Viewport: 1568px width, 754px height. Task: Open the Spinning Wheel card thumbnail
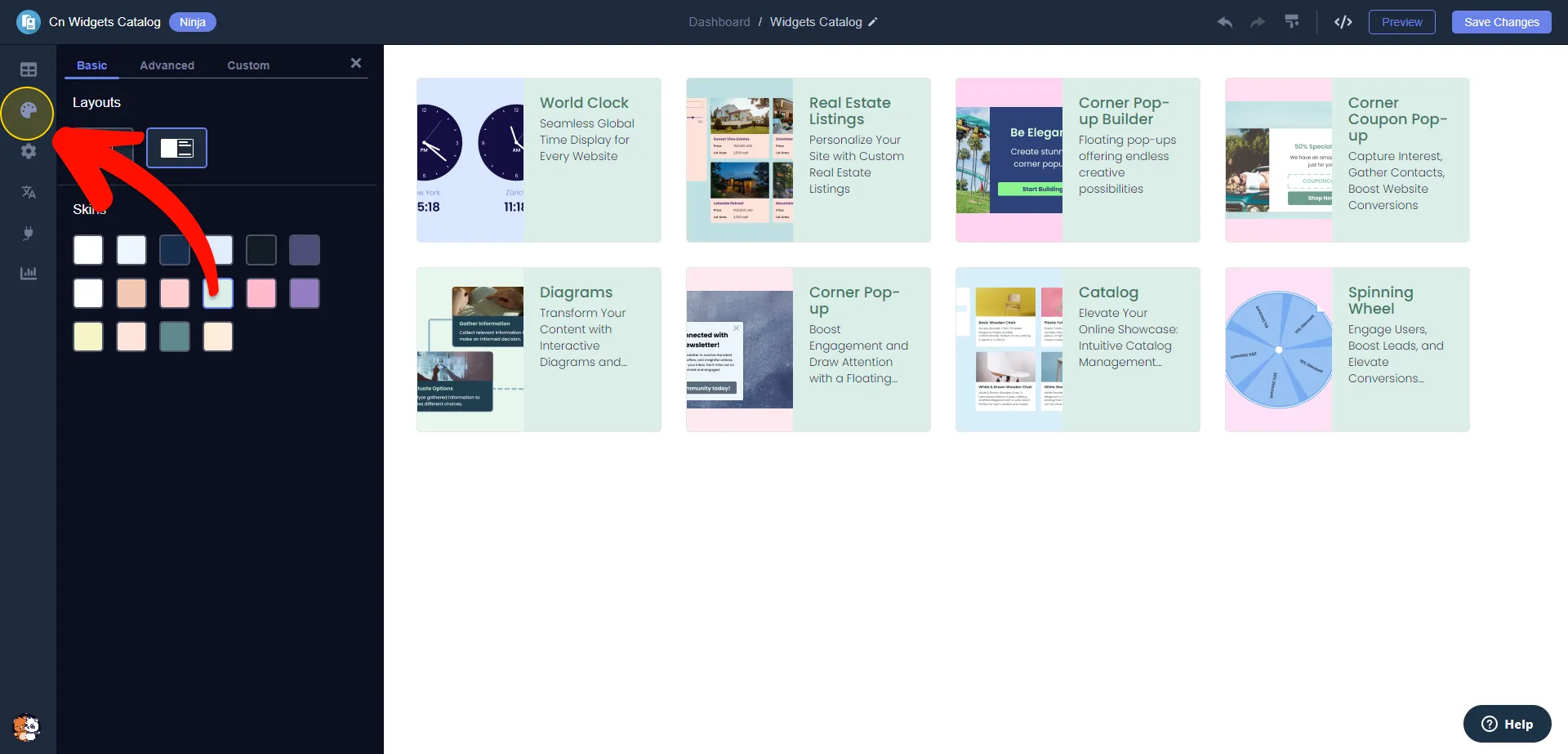[x=1279, y=350]
